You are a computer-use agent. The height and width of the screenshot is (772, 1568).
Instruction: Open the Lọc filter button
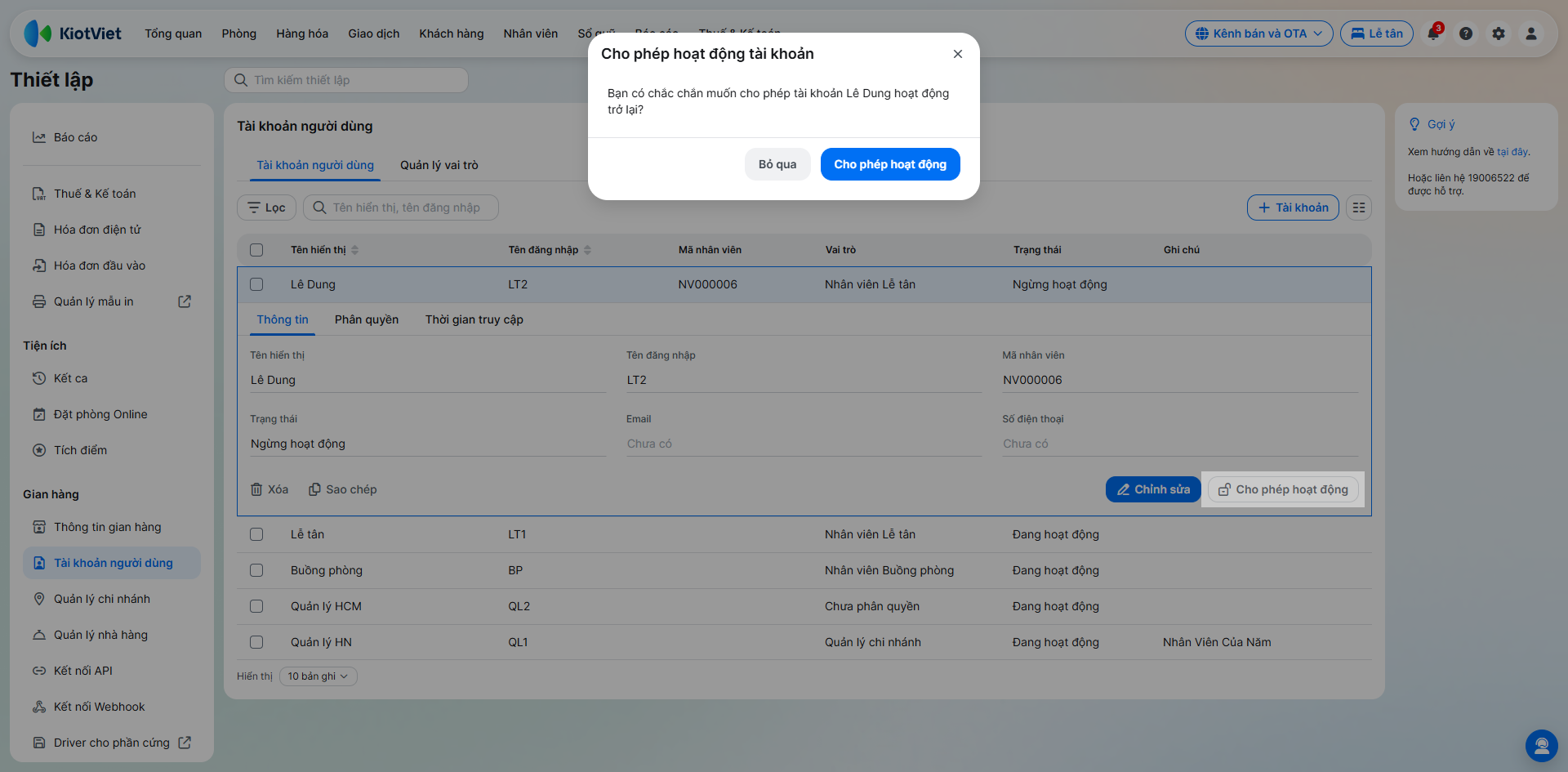pos(266,208)
